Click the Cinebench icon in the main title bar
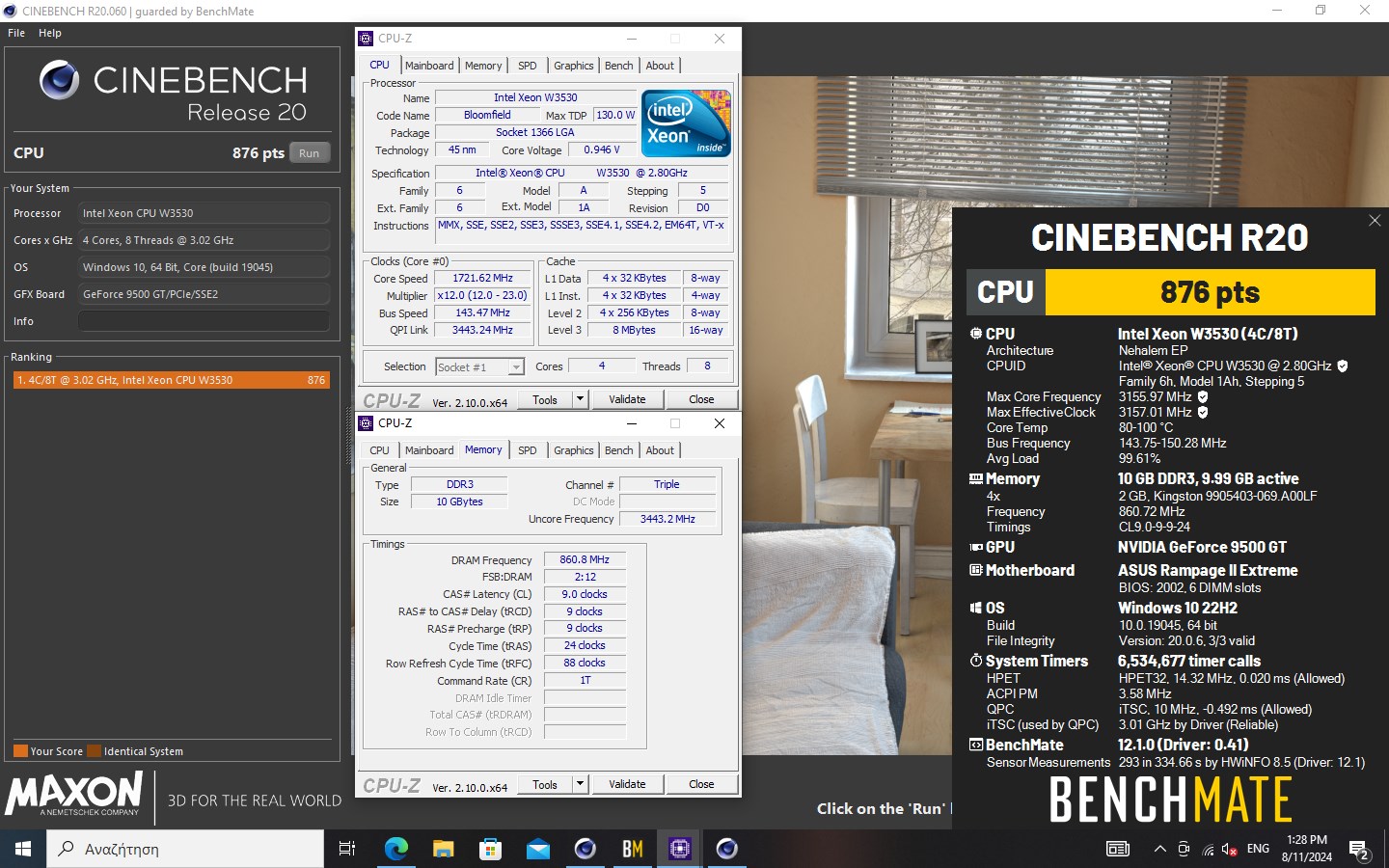 pyautogui.click(x=11, y=11)
